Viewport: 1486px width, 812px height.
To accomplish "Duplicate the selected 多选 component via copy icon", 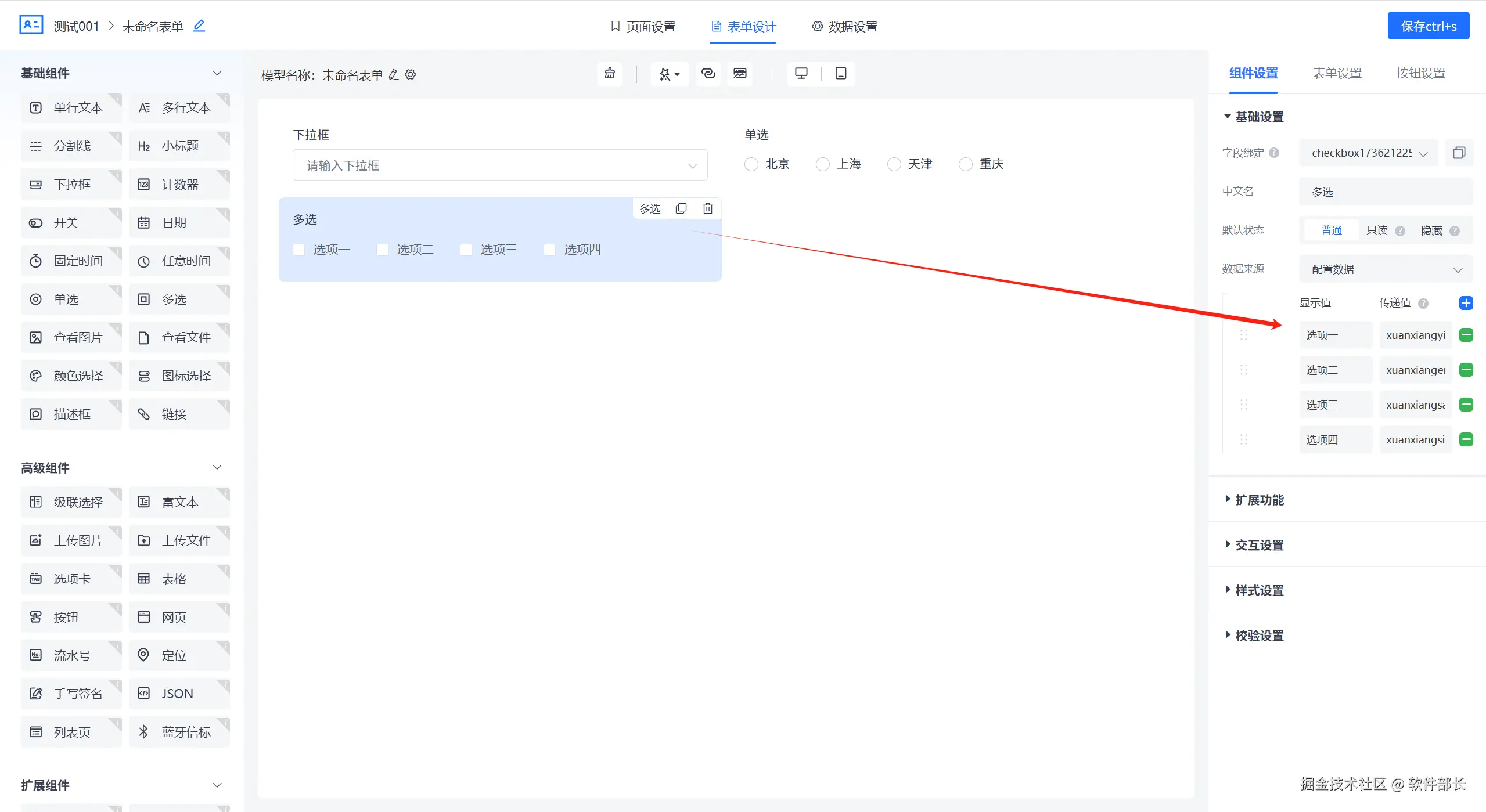I will 681,208.
